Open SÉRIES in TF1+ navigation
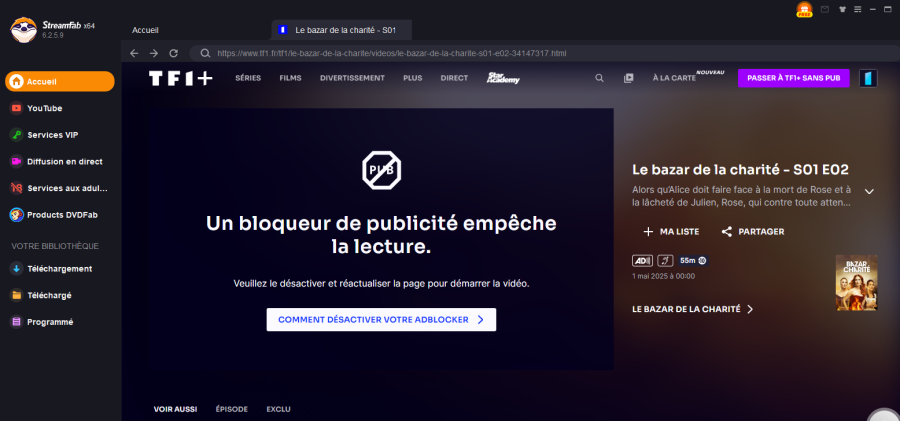This screenshot has width=900, height=421. 248,78
